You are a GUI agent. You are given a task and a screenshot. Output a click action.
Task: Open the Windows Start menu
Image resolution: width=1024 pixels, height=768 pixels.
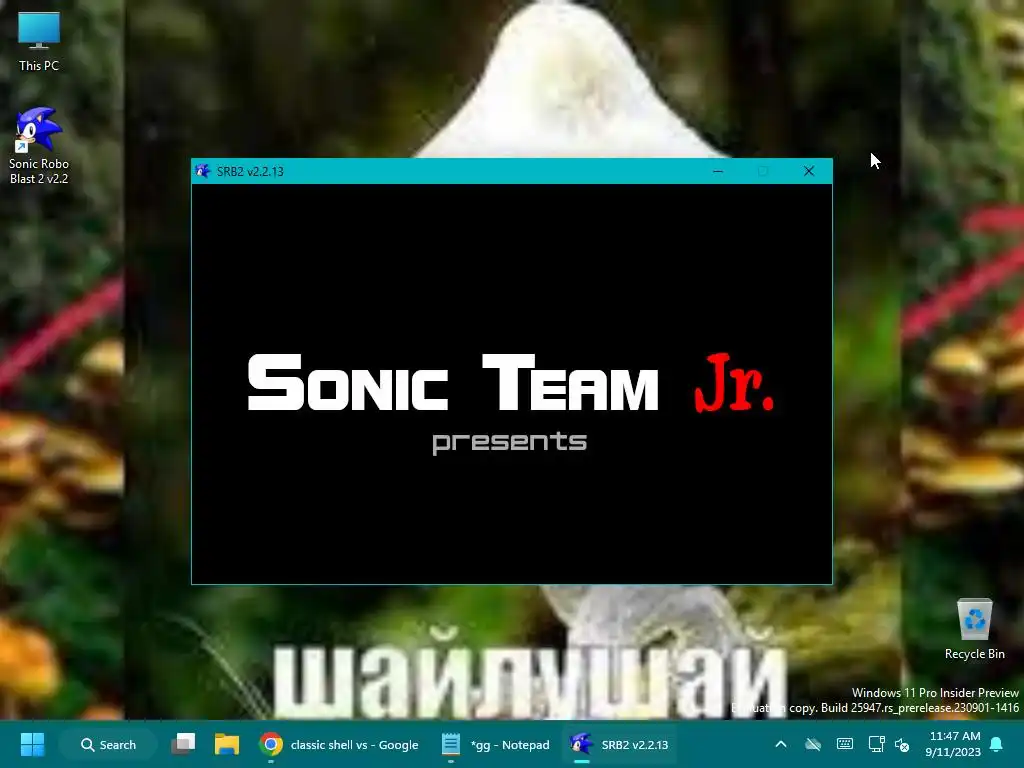tap(32, 744)
